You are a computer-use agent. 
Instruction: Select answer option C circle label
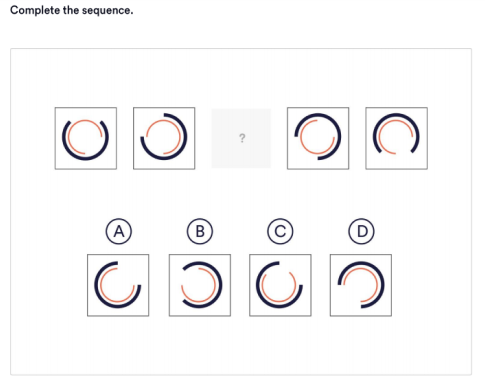(280, 231)
